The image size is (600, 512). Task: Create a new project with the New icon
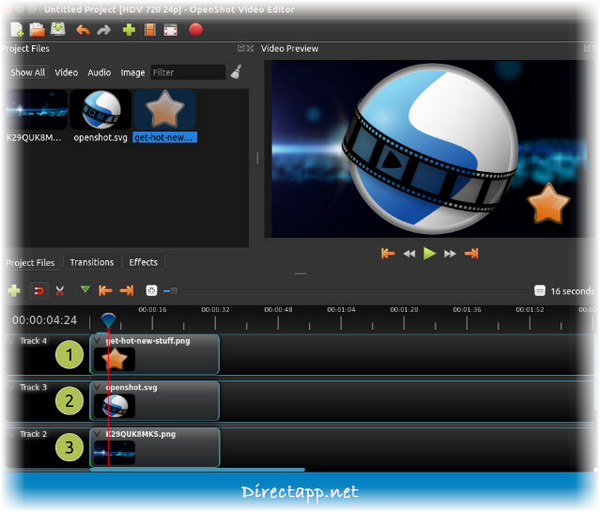point(17,30)
